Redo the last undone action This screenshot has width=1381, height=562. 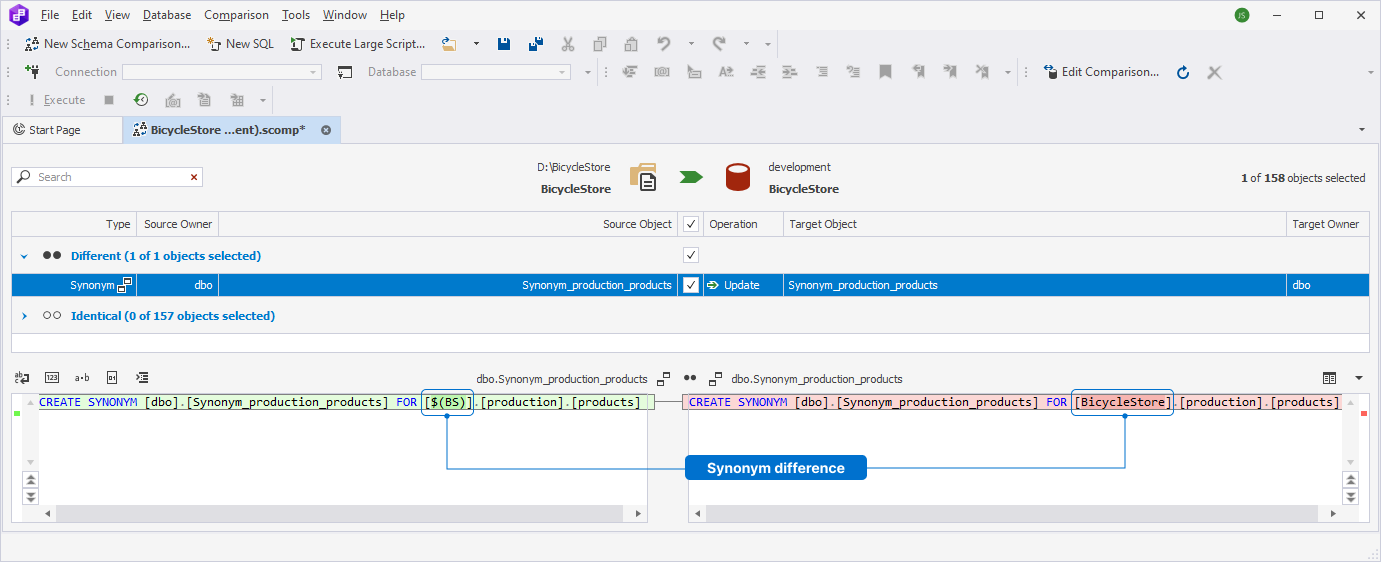[719, 44]
